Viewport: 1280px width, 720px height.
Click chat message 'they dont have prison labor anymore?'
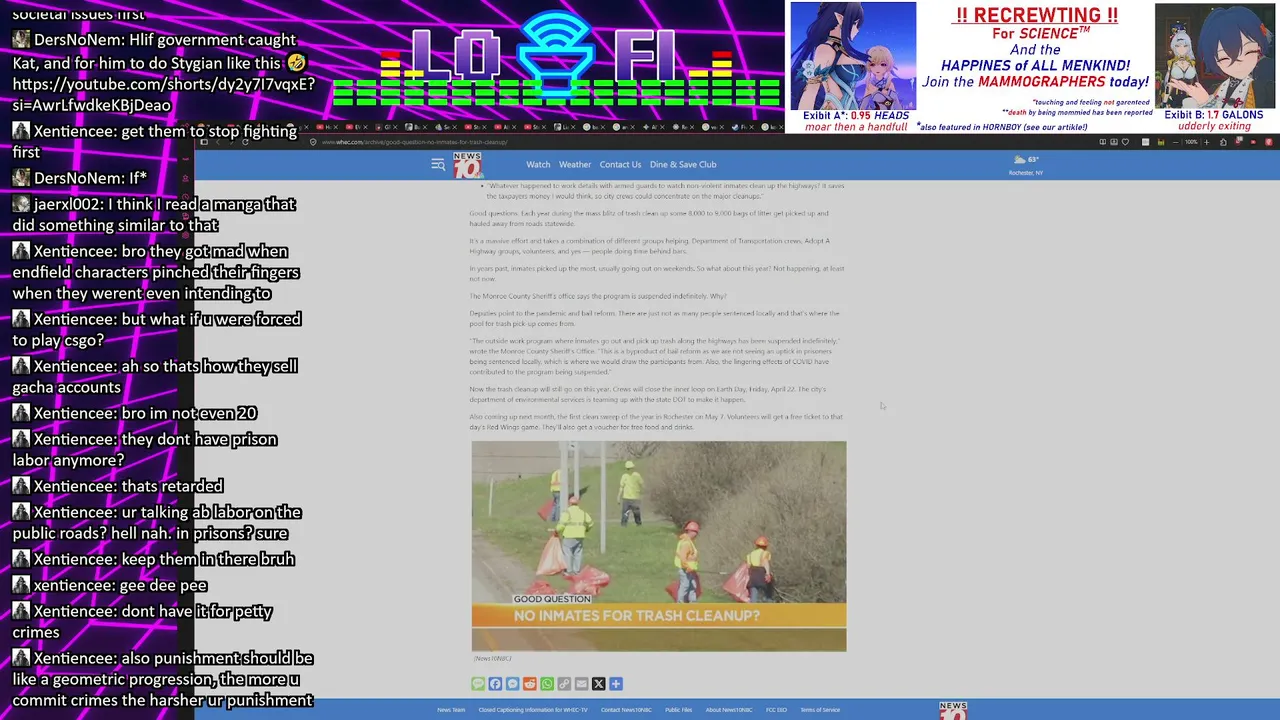click(x=145, y=450)
